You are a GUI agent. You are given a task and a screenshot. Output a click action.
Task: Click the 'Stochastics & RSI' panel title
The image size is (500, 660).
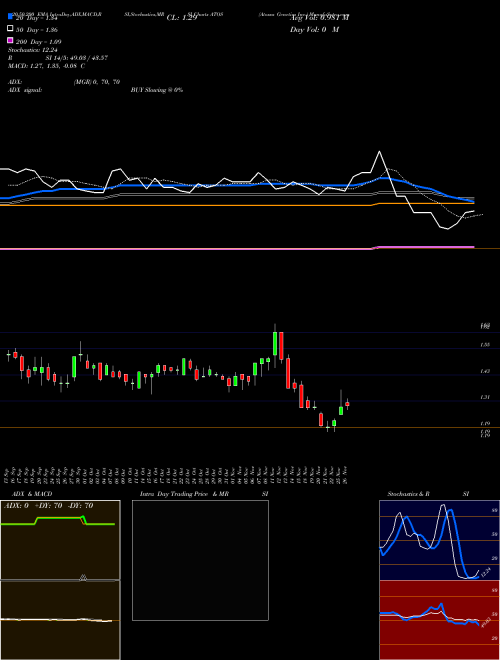point(428,494)
